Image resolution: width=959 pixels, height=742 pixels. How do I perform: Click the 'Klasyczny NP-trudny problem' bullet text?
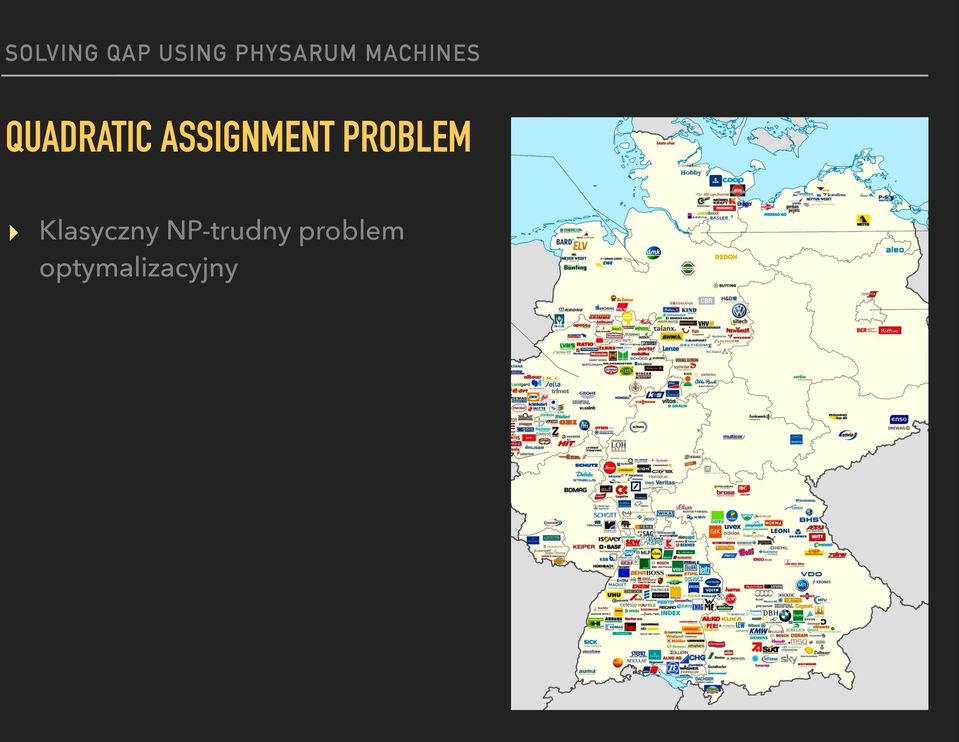pos(221,231)
